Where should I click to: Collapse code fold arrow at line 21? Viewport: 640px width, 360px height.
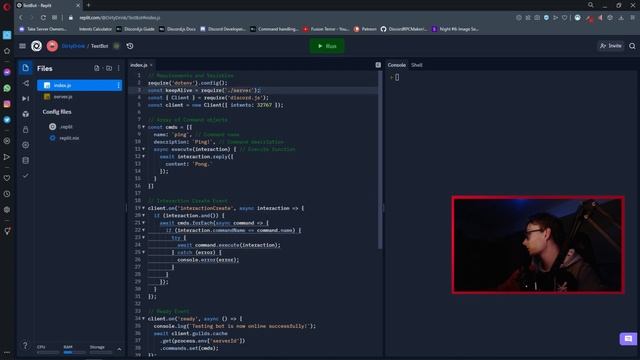coord(144,222)
